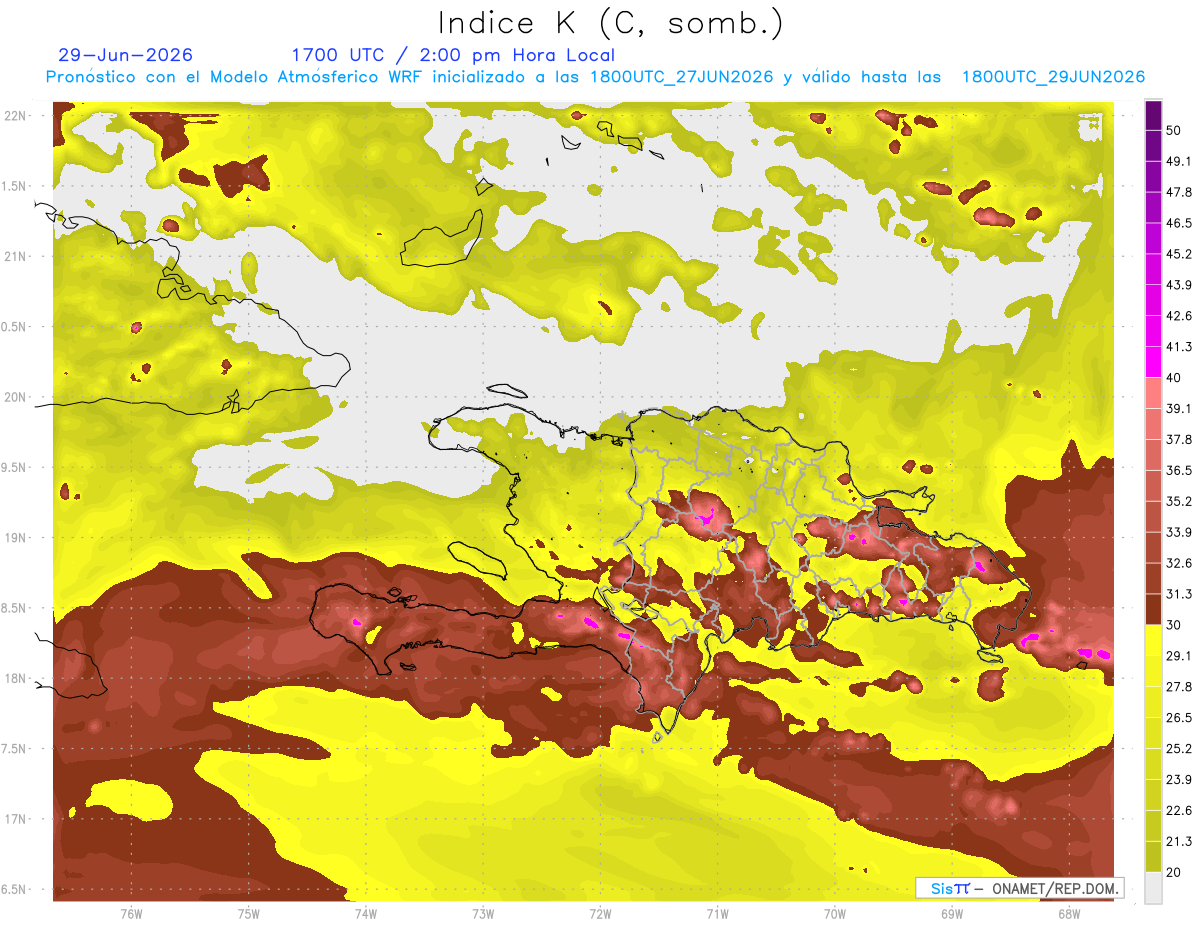Click the "50" colorbar value
The image size is (1200, 927).
click(x=1174, y=130)
